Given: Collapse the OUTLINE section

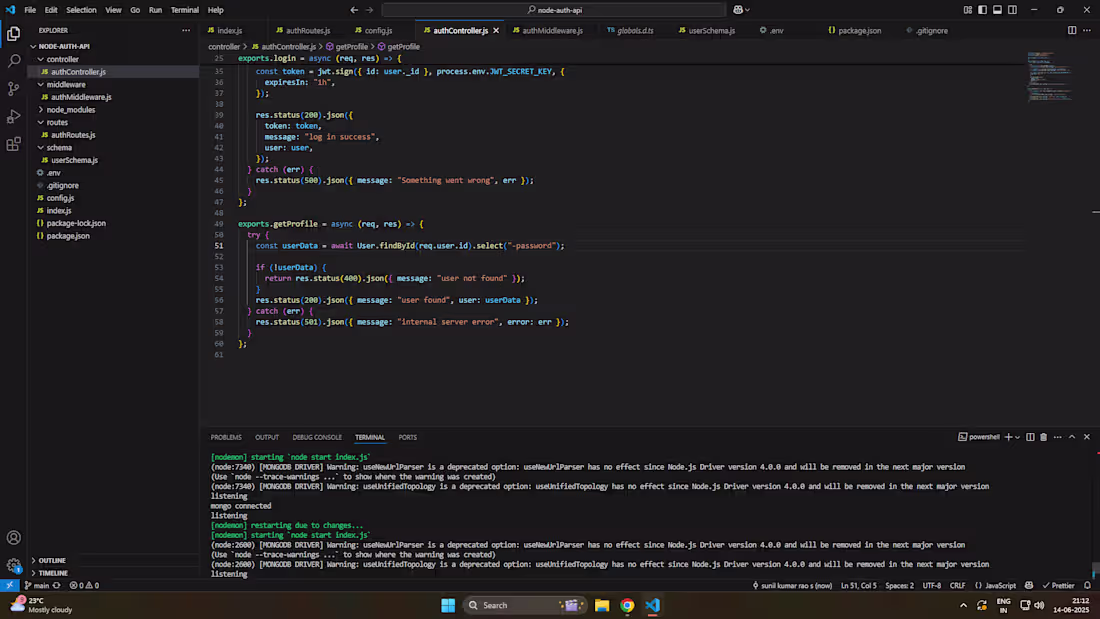Looking at the screenshot, I should tap(50, 560).
